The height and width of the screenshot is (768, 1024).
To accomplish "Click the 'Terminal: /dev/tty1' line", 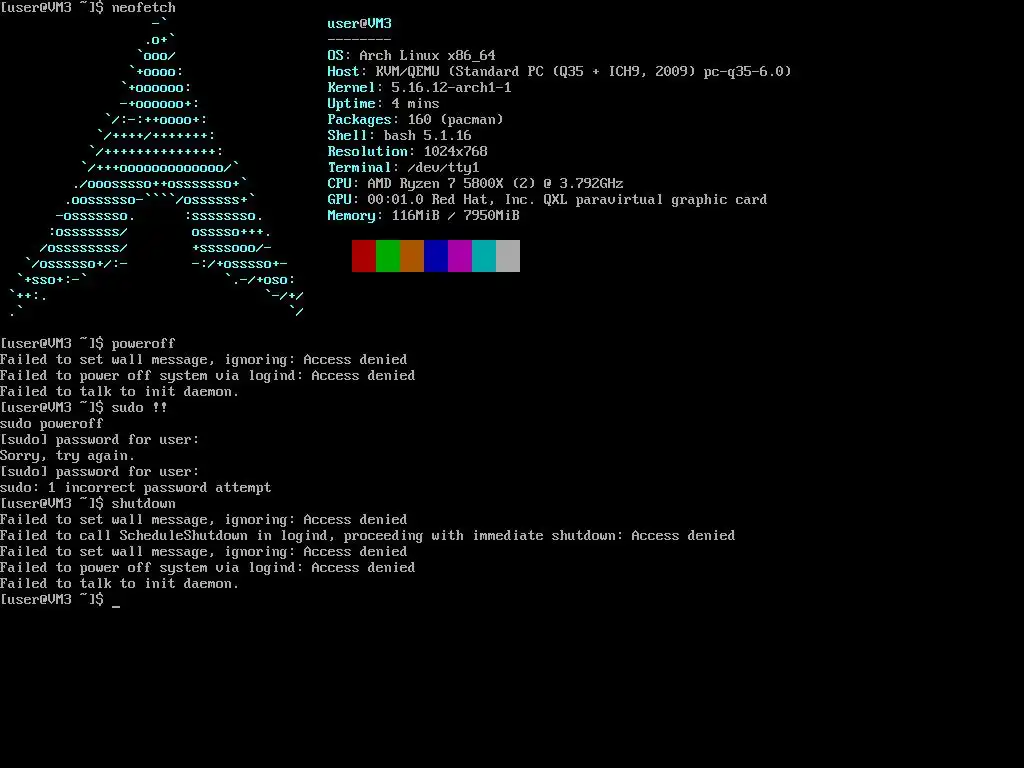I will 404,167.
